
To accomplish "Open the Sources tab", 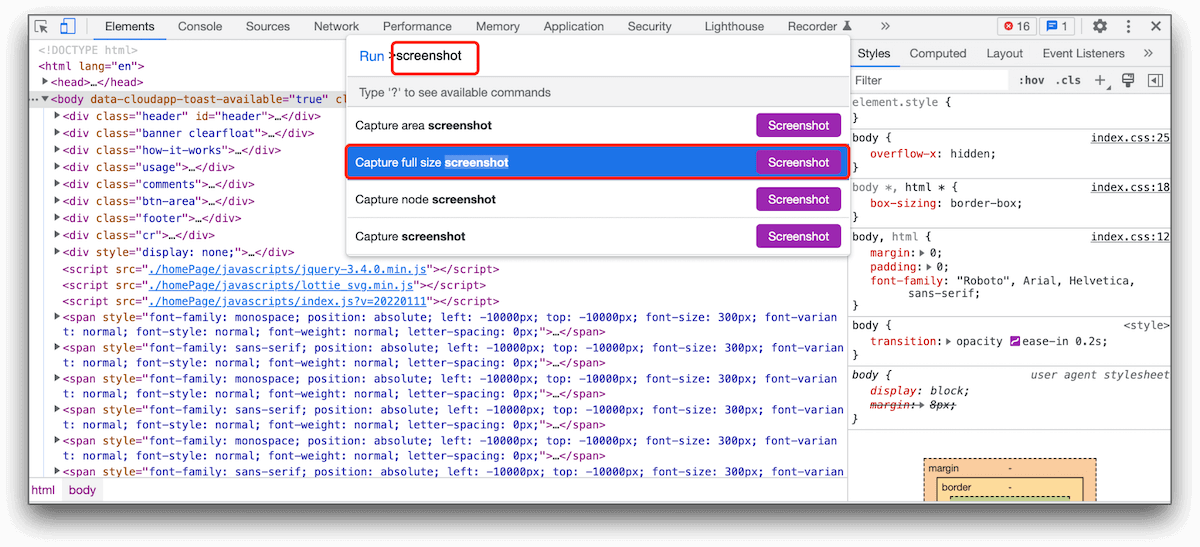I will 267,27.
